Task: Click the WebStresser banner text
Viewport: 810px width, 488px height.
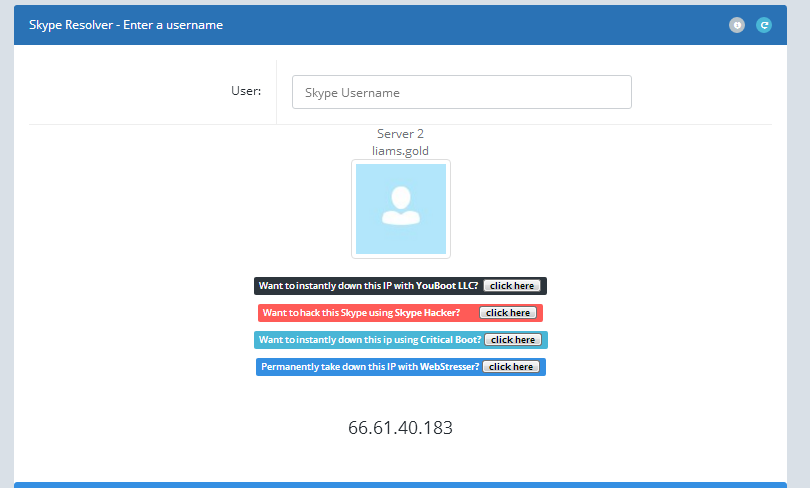Action: 370,366
